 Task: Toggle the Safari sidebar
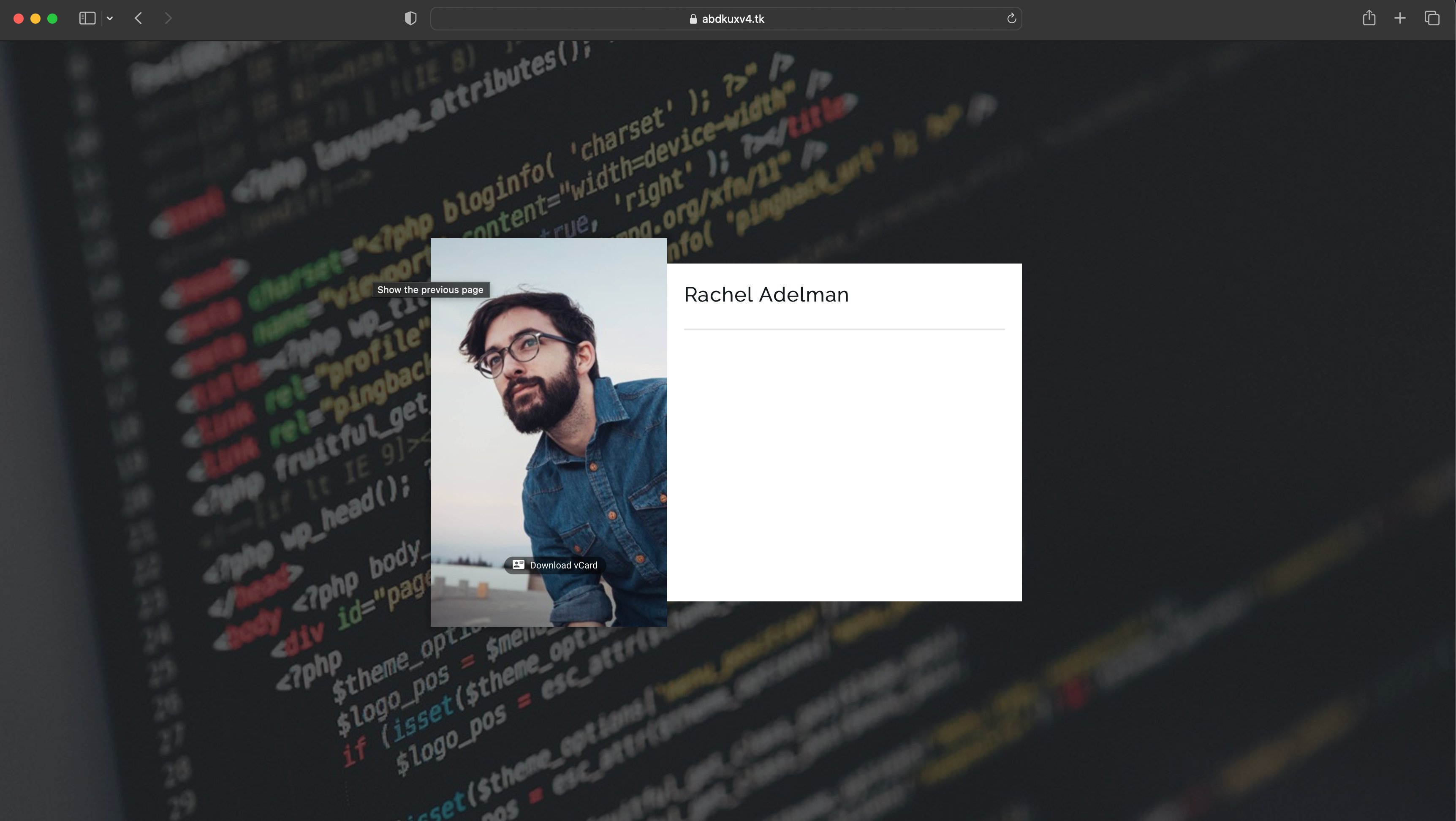[87, 19]
